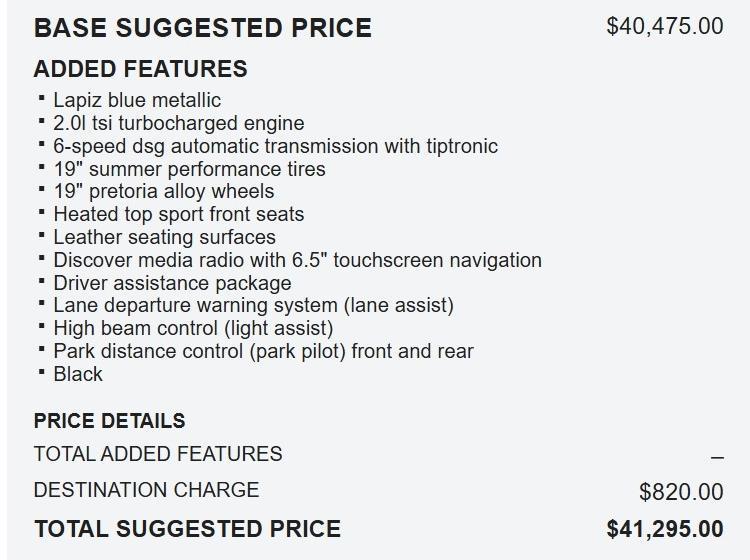Screen dimensions: 750x560
Task: Select the Lapiz blue metallic feature
Action: (137, 100)
